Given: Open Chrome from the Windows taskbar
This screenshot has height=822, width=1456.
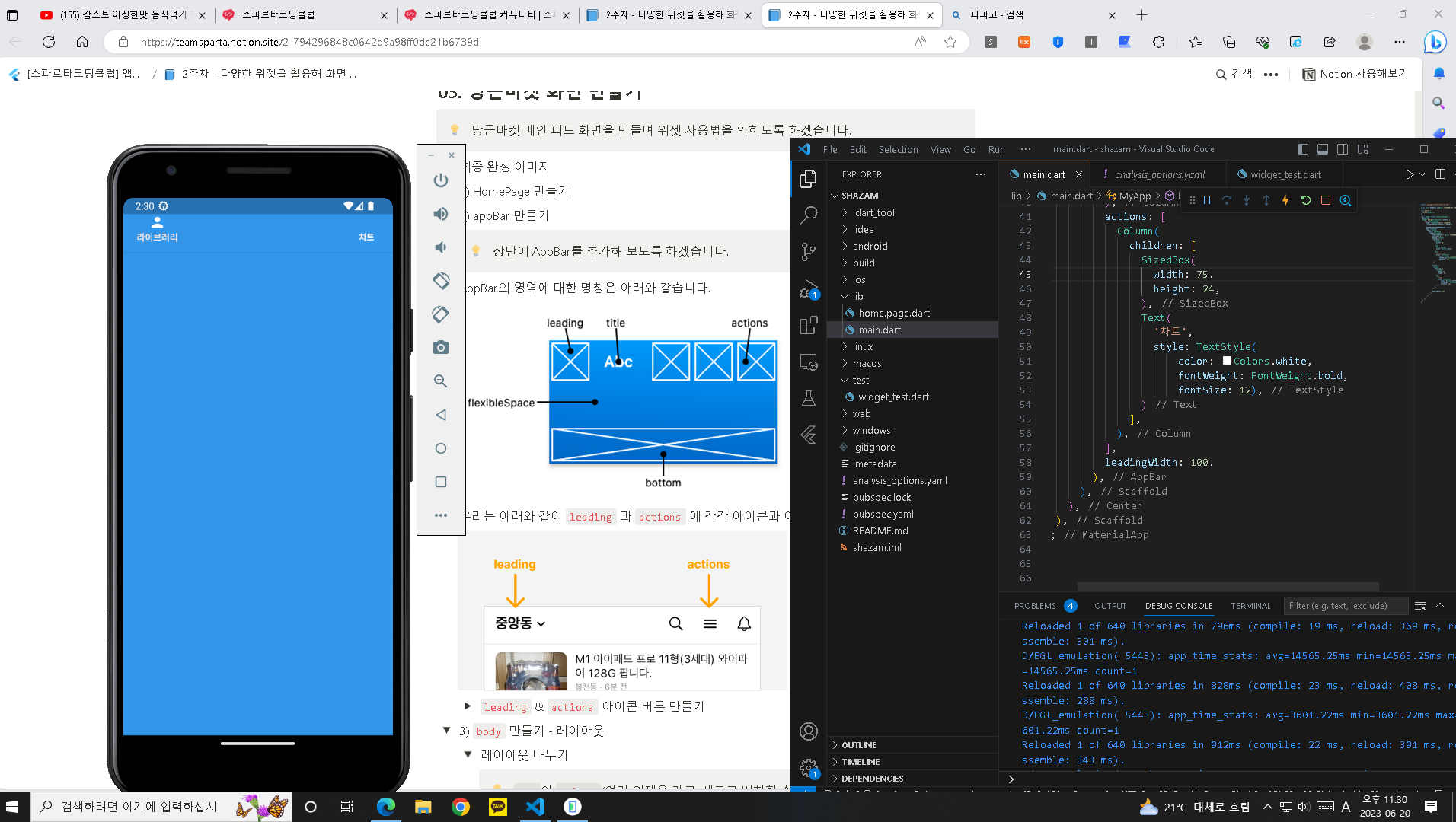Looking at the screenshot, I should pyautogui.click(x=460, y=807).
